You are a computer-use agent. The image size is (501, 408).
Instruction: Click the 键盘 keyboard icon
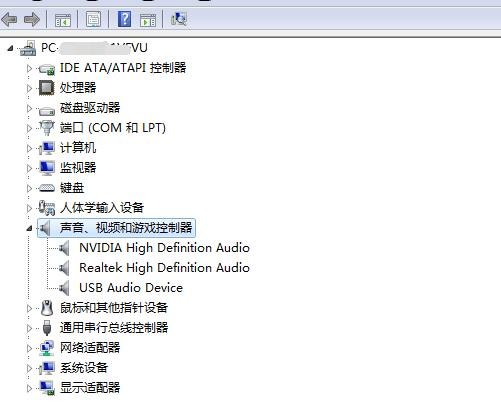coord(47,188)
